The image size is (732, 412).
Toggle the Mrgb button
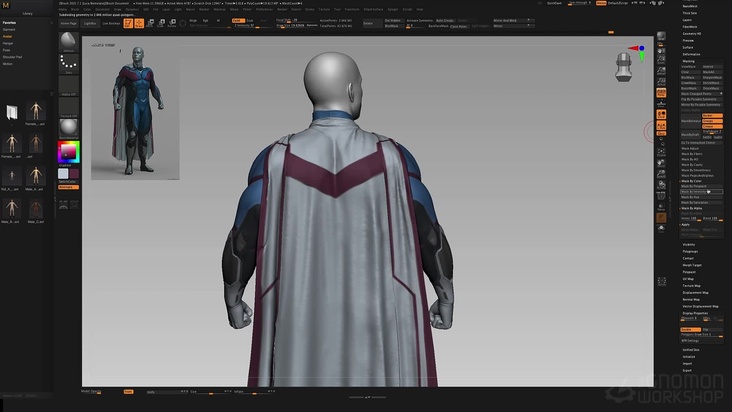[193, 21]
